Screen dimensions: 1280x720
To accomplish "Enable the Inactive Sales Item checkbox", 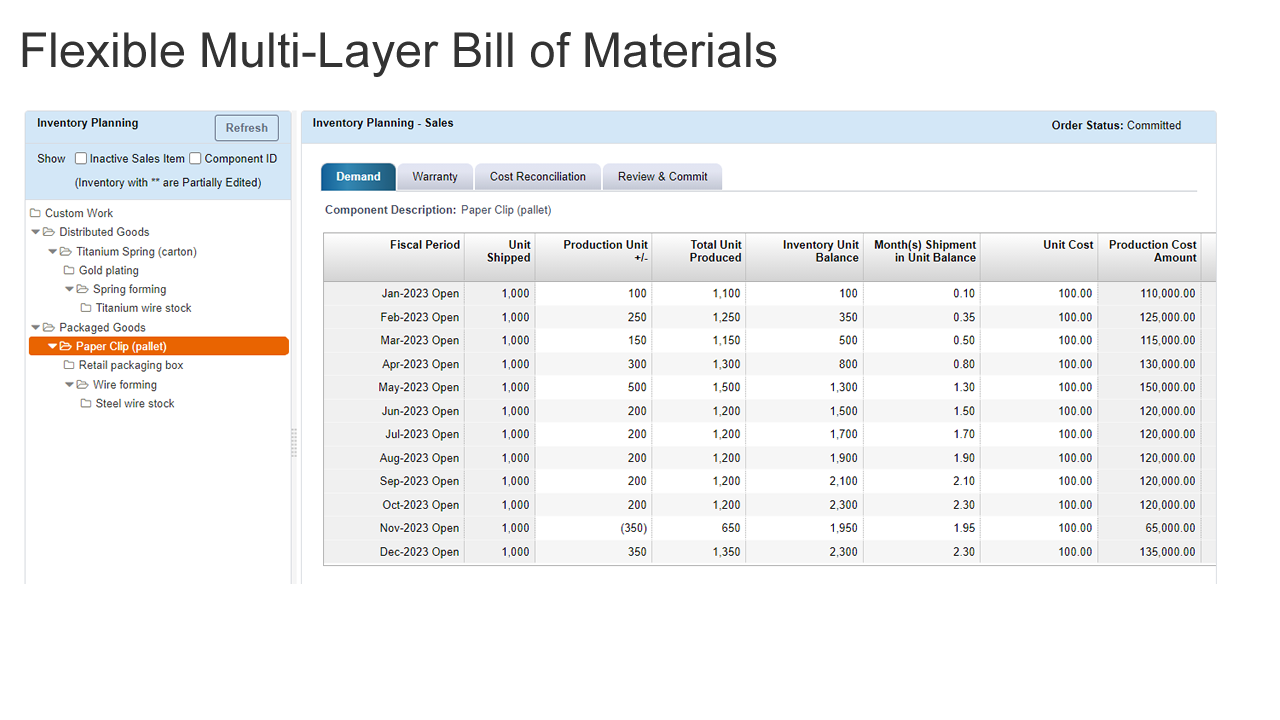I will pos(81,158).
